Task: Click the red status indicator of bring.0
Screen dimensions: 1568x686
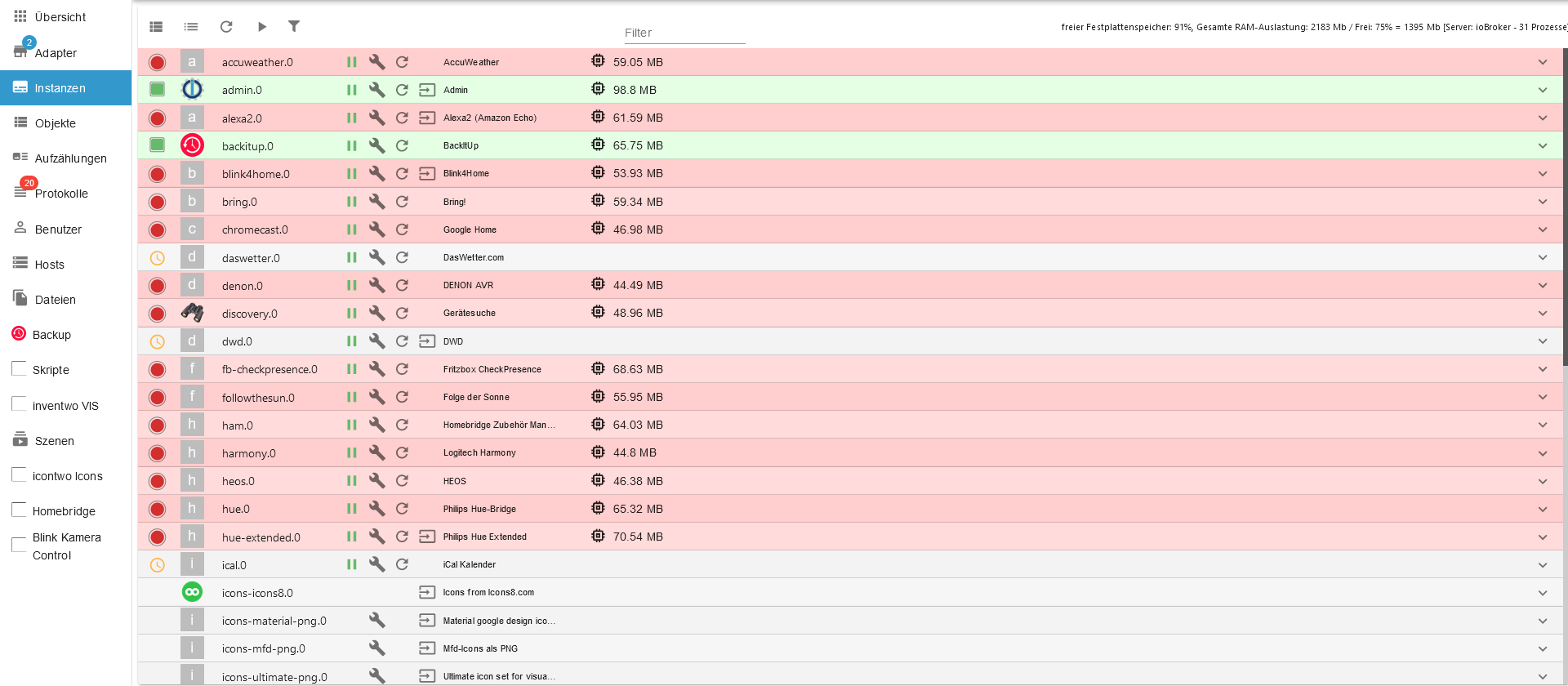Action: coord(158,202)
